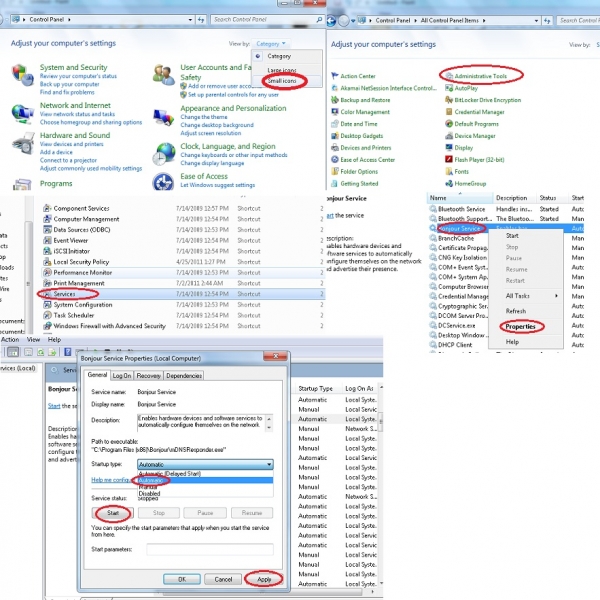Image resolution: width=600 pixels, height=600 pixels.
Task: Open the Services shortcut in Administrative Tools
Action: coord(64,294)
